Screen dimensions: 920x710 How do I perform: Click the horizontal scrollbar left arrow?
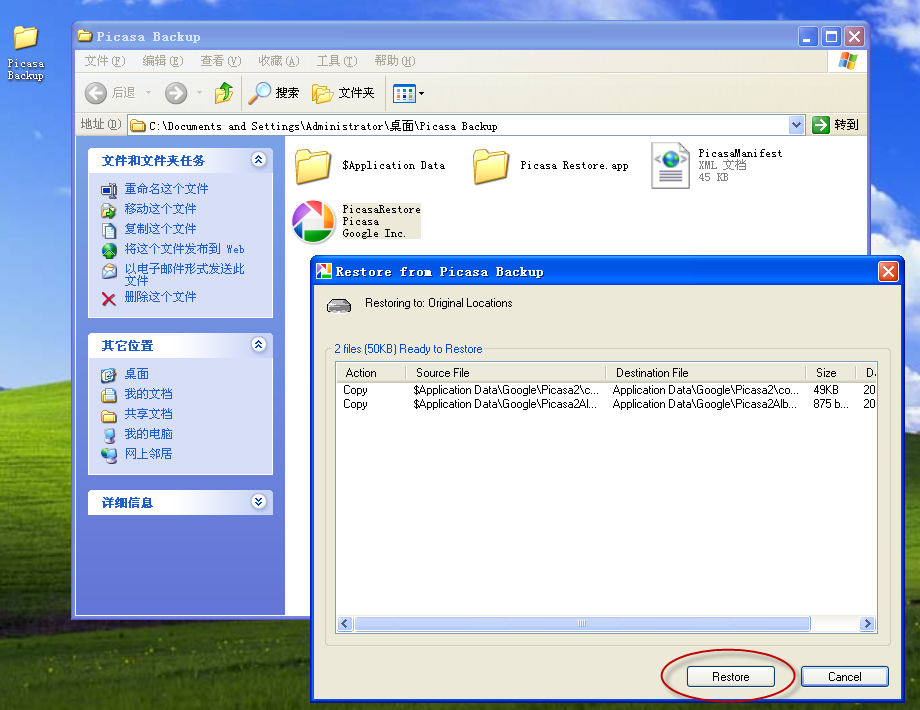pyautogui.click(x=345, y=624)
